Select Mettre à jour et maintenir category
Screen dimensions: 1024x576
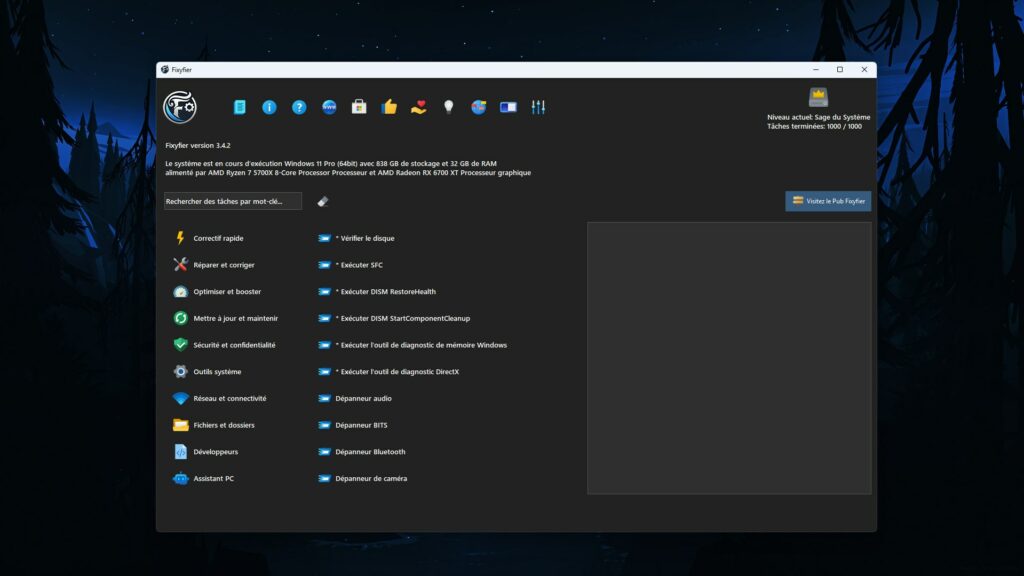tap(226, 319)
